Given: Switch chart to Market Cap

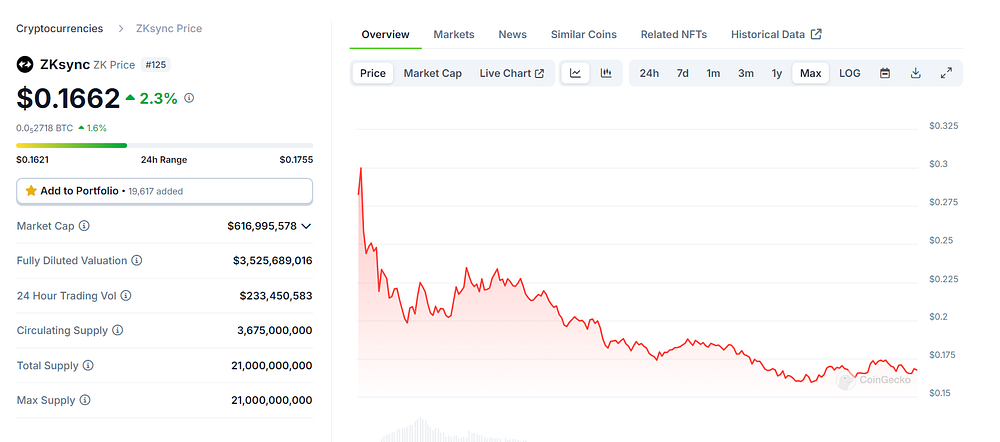Looking at the screenshot, I should coord(432,73).
